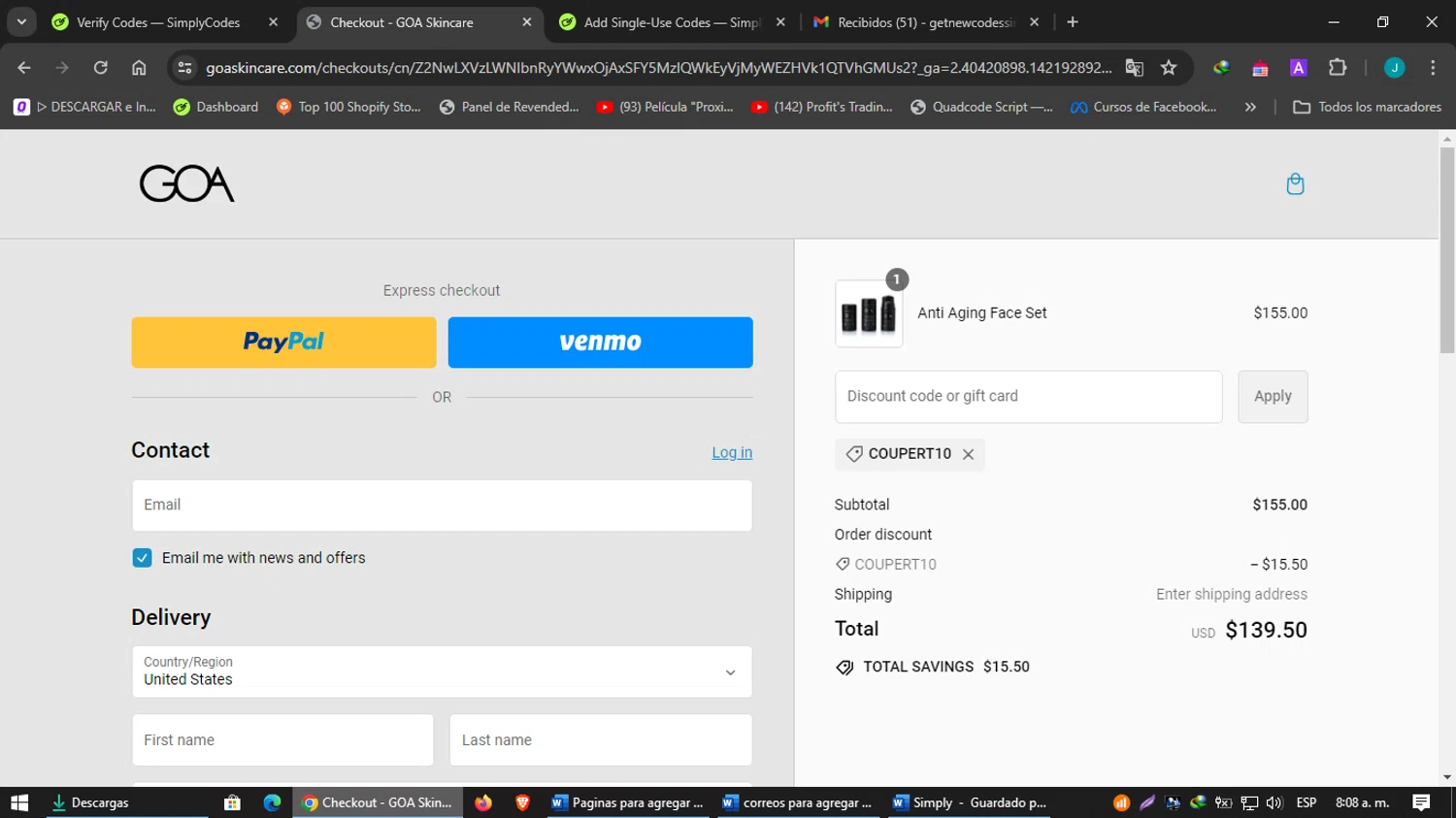Click the Anti Aging Face Set thumbnail
The height and width of the screenshot is (818, 1456).
(869, 313)
